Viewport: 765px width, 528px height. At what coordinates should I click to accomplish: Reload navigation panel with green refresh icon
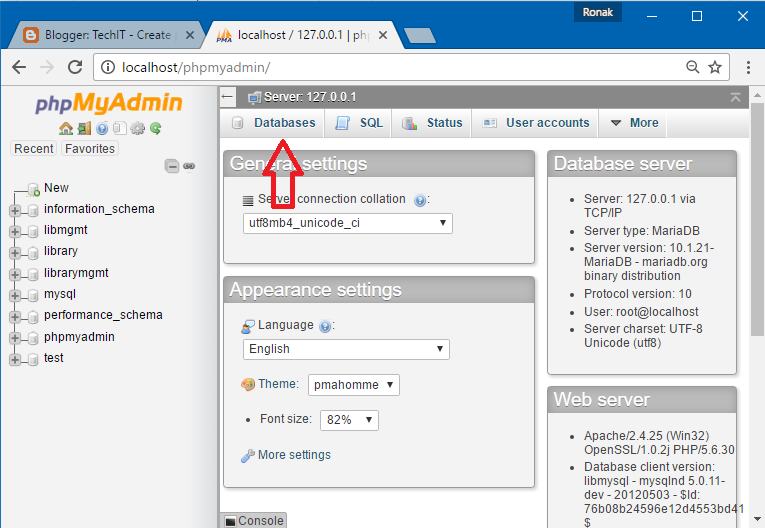point(156,128)
